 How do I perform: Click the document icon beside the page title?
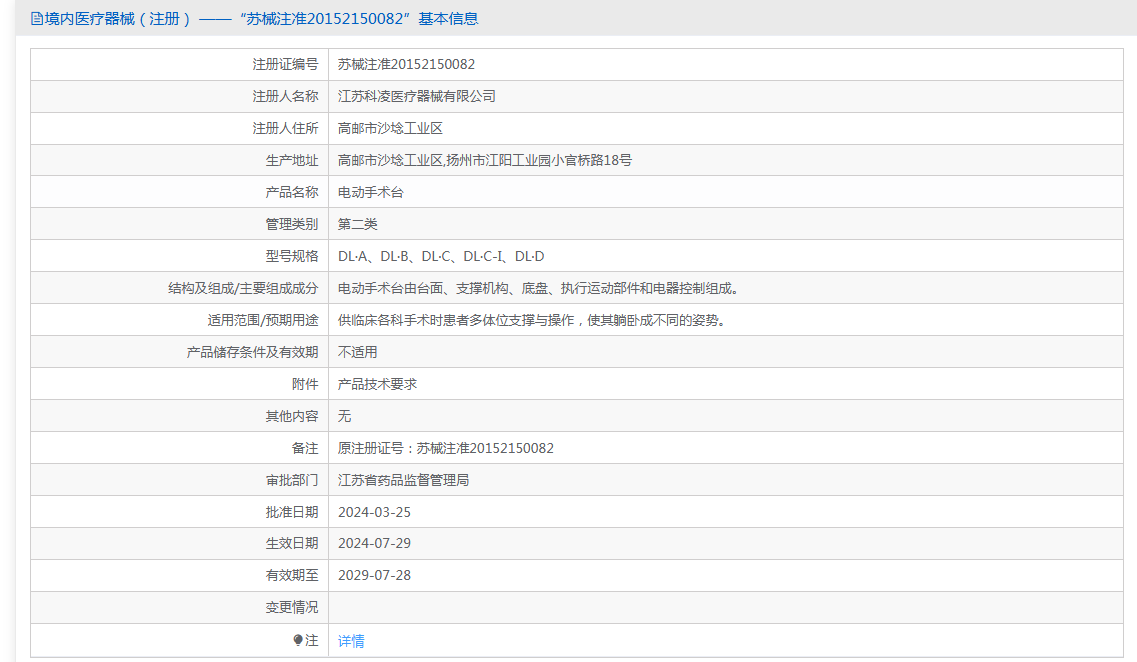point(36,19)
